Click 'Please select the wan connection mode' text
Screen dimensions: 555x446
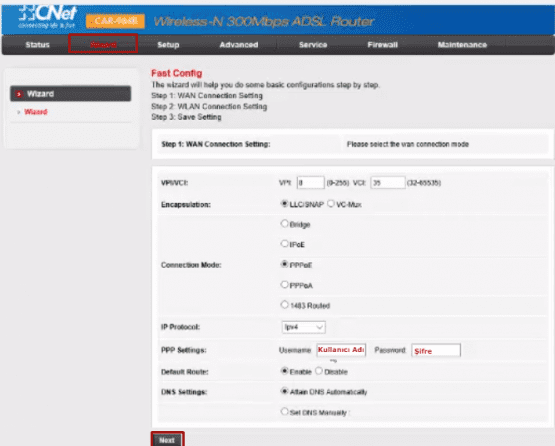pos(408,144)
